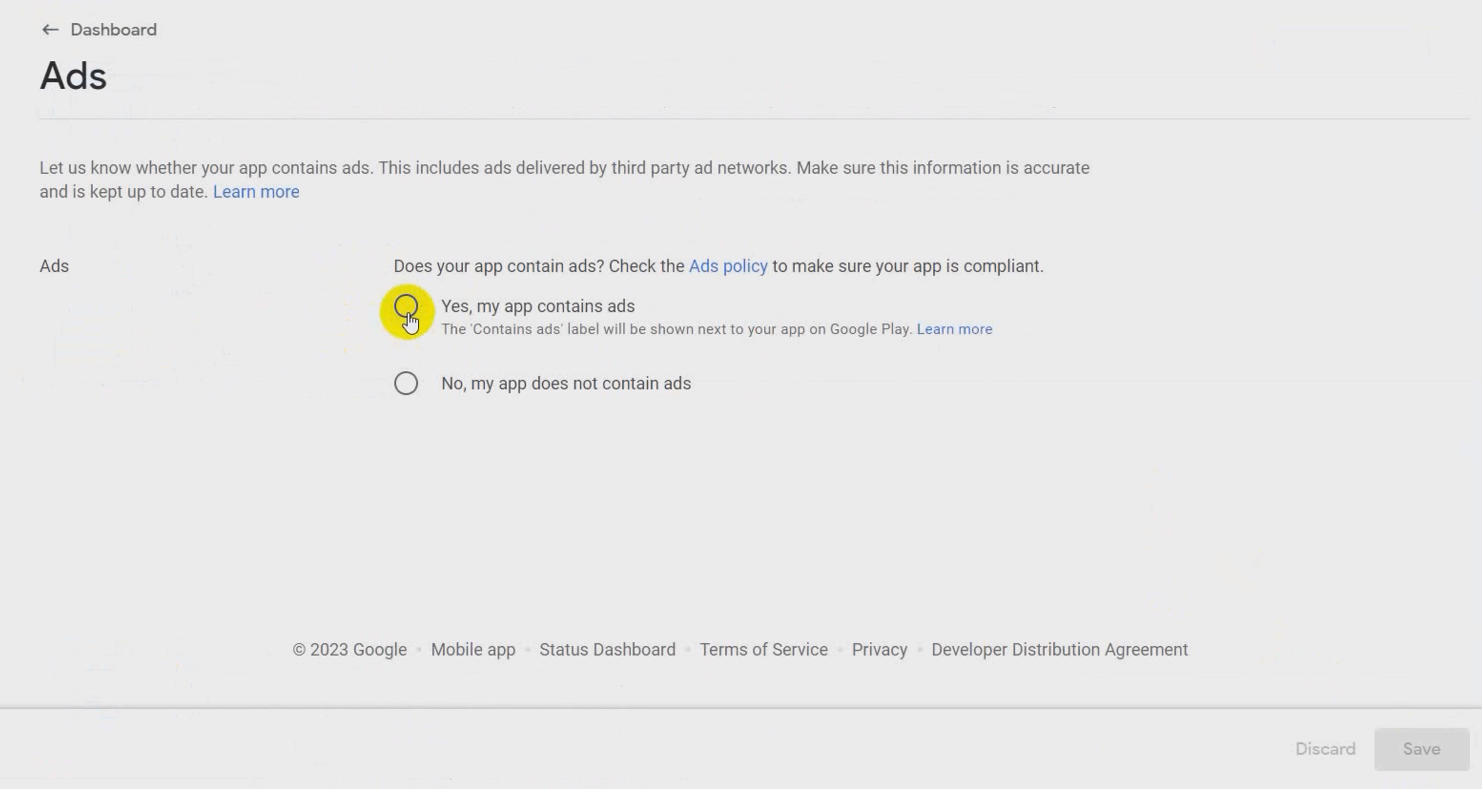
Task: Click the 'Dashboard' breadcrumb text
Action: tap(113, 30)
